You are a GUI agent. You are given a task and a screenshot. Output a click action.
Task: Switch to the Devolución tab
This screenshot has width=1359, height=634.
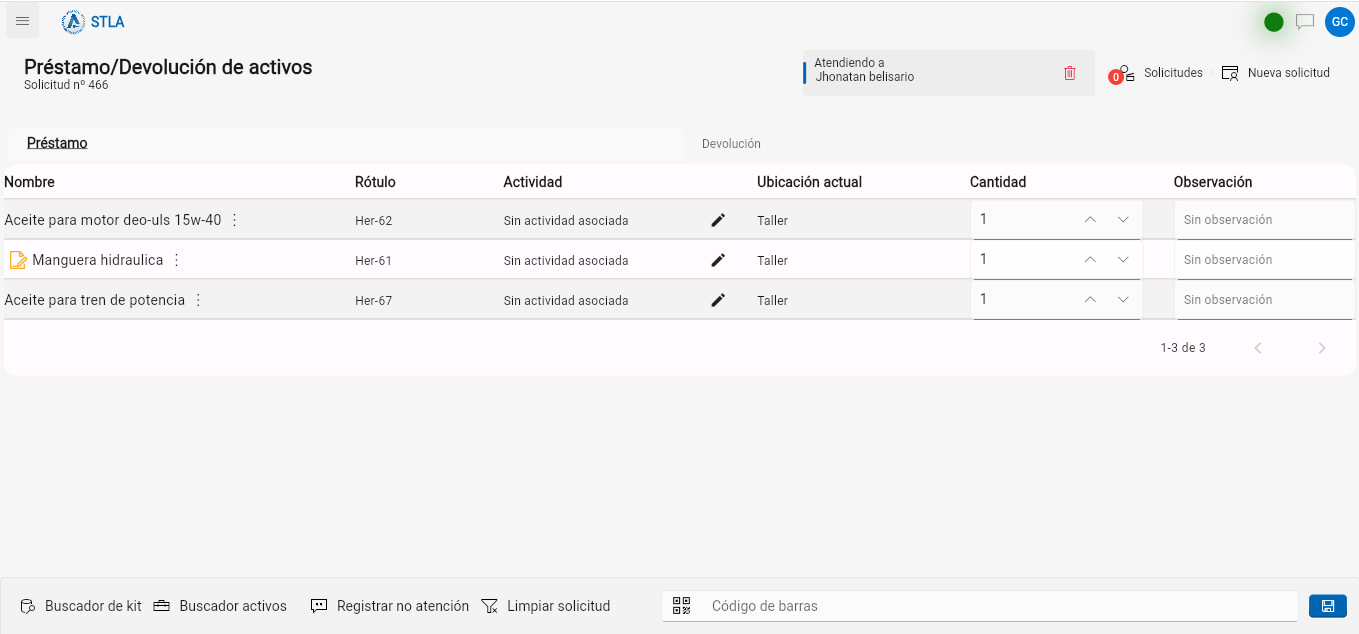[x=731, y=144]
